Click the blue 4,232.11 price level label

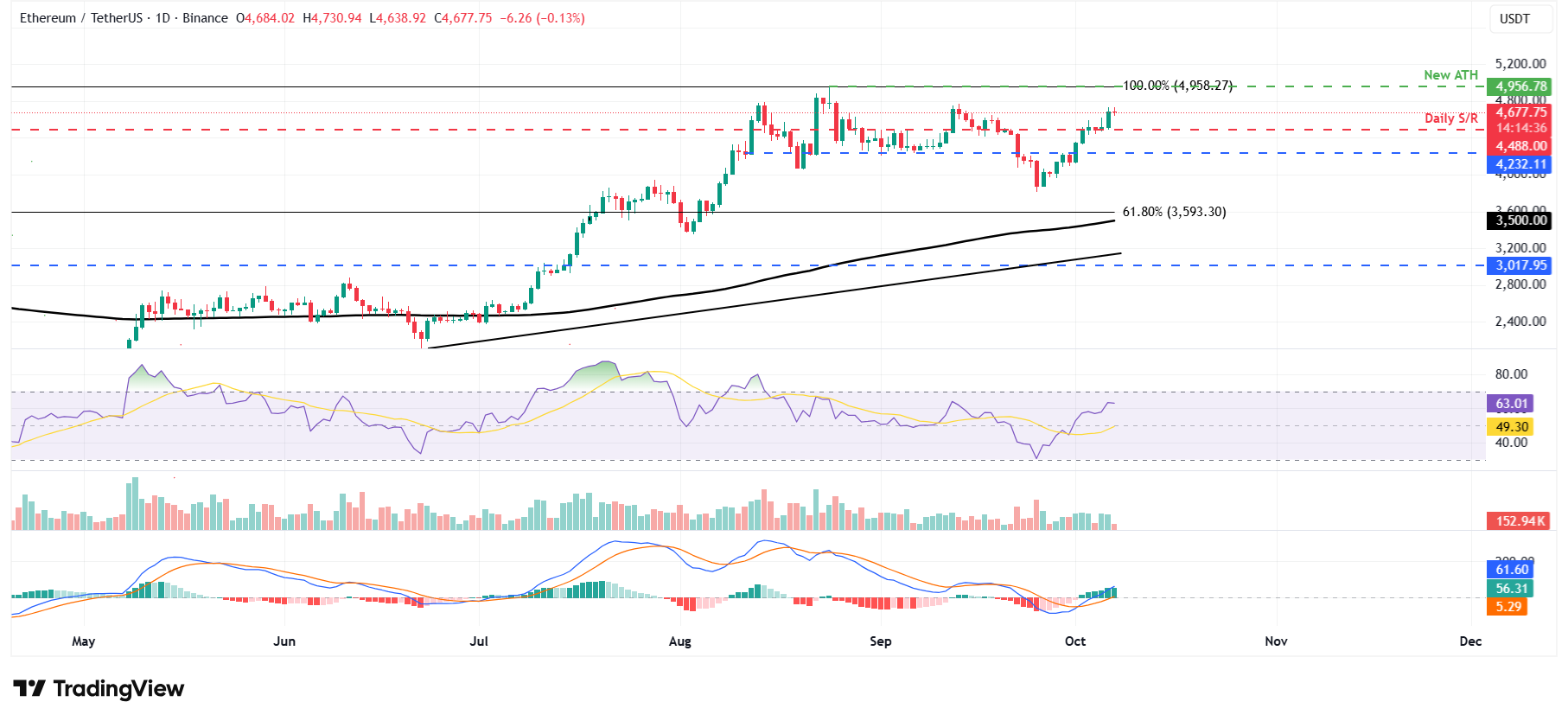pyautogui.click(x=1520, y=164)
